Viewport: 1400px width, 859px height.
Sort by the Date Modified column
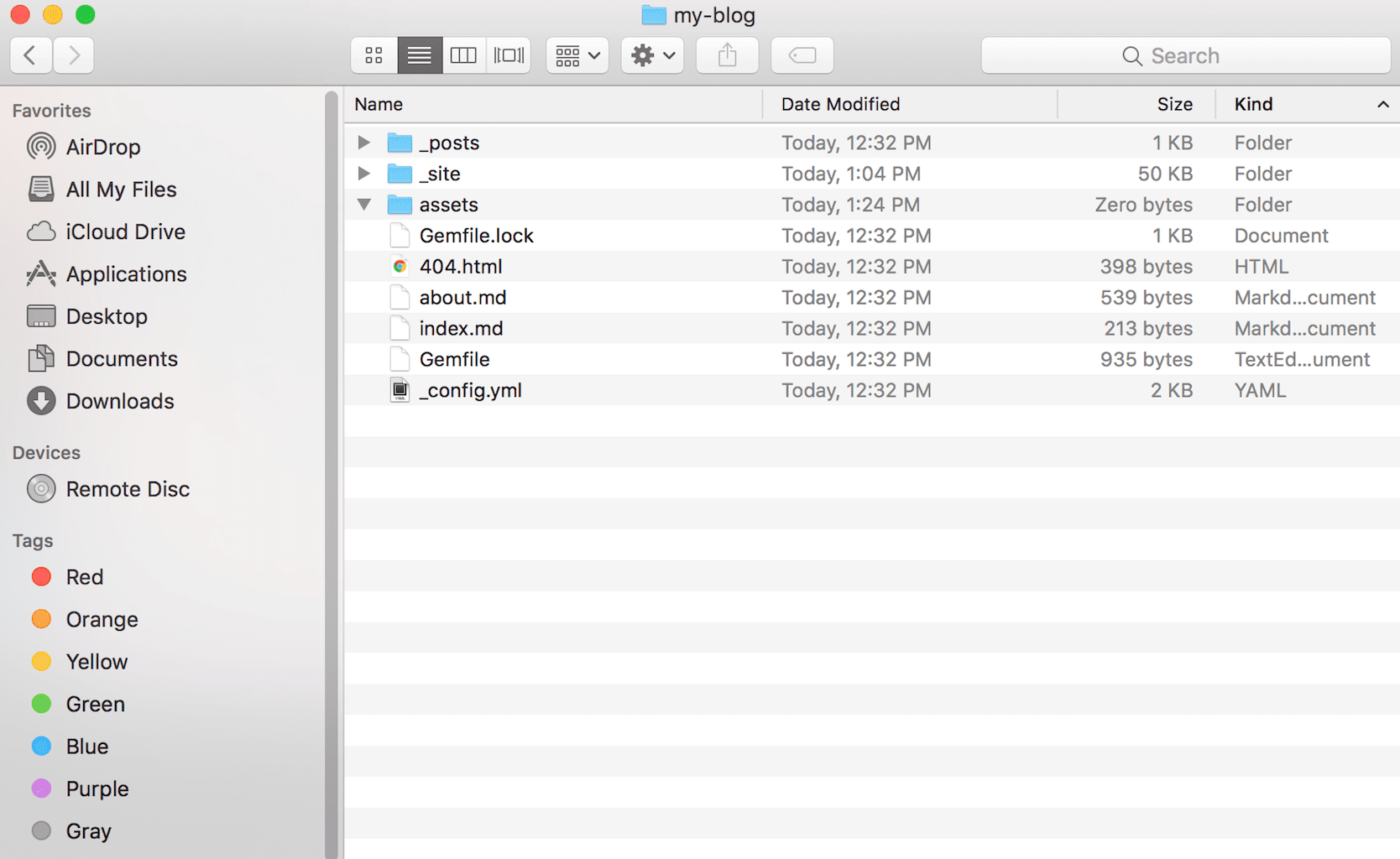click(910, 104)
